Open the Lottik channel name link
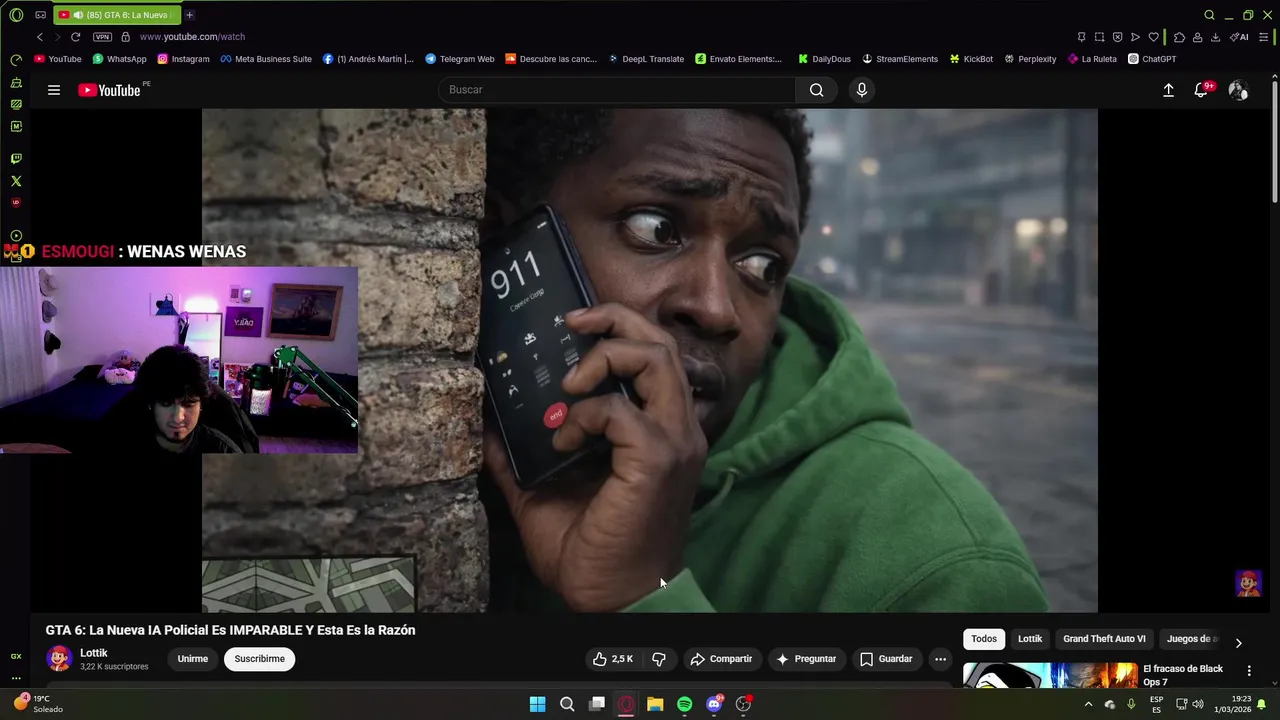 pyautogui.click(x=94, y=653)
